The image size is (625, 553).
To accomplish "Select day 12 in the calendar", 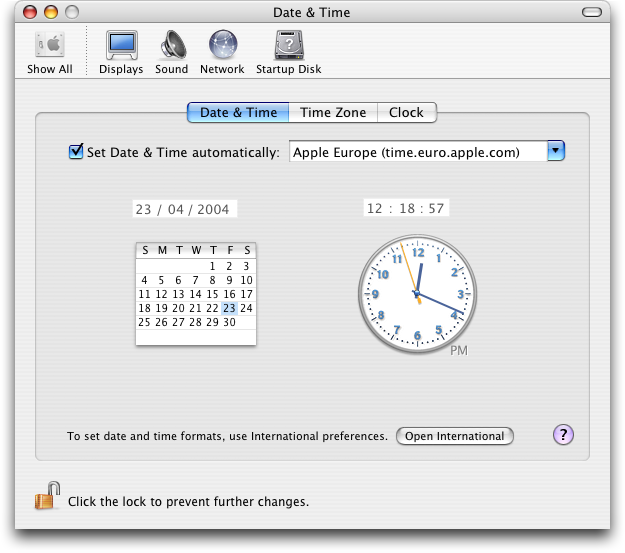I will click(161, 294).
